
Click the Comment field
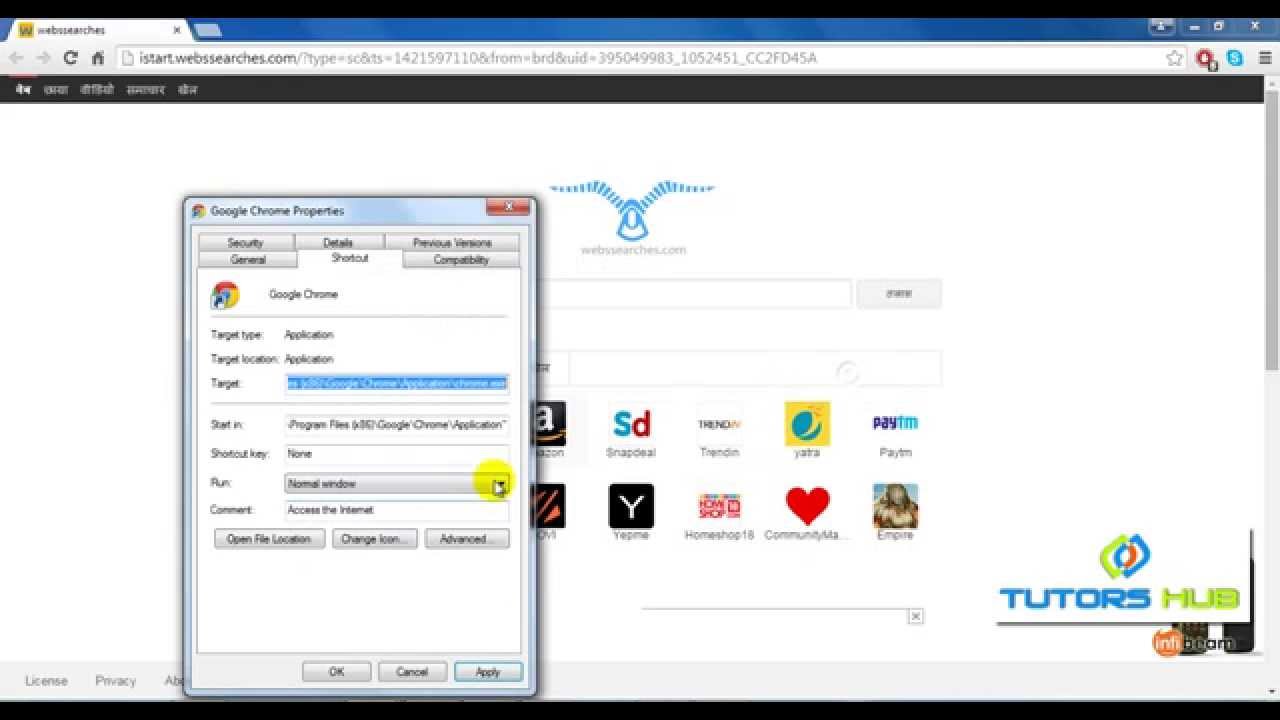[397, 510]
